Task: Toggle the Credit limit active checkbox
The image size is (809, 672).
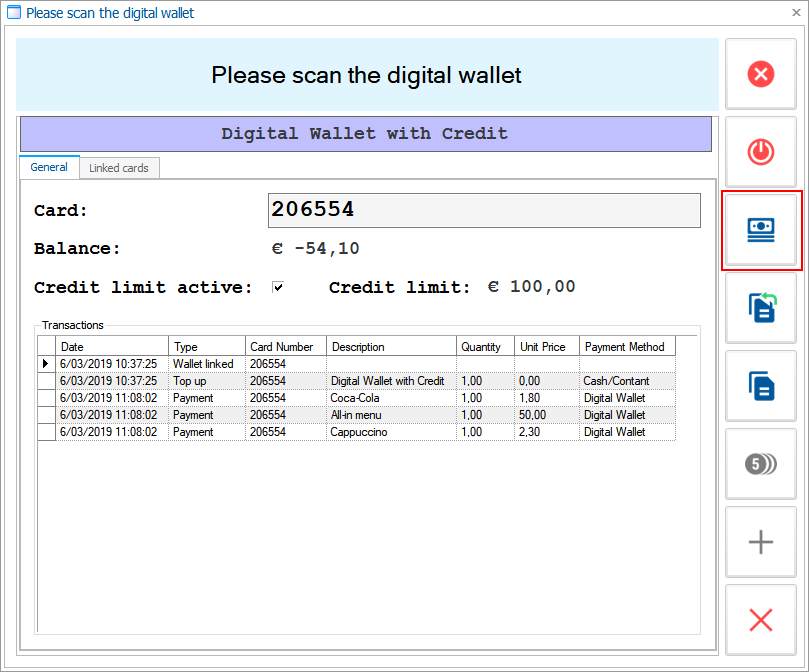Action: [x=278, y=288]
